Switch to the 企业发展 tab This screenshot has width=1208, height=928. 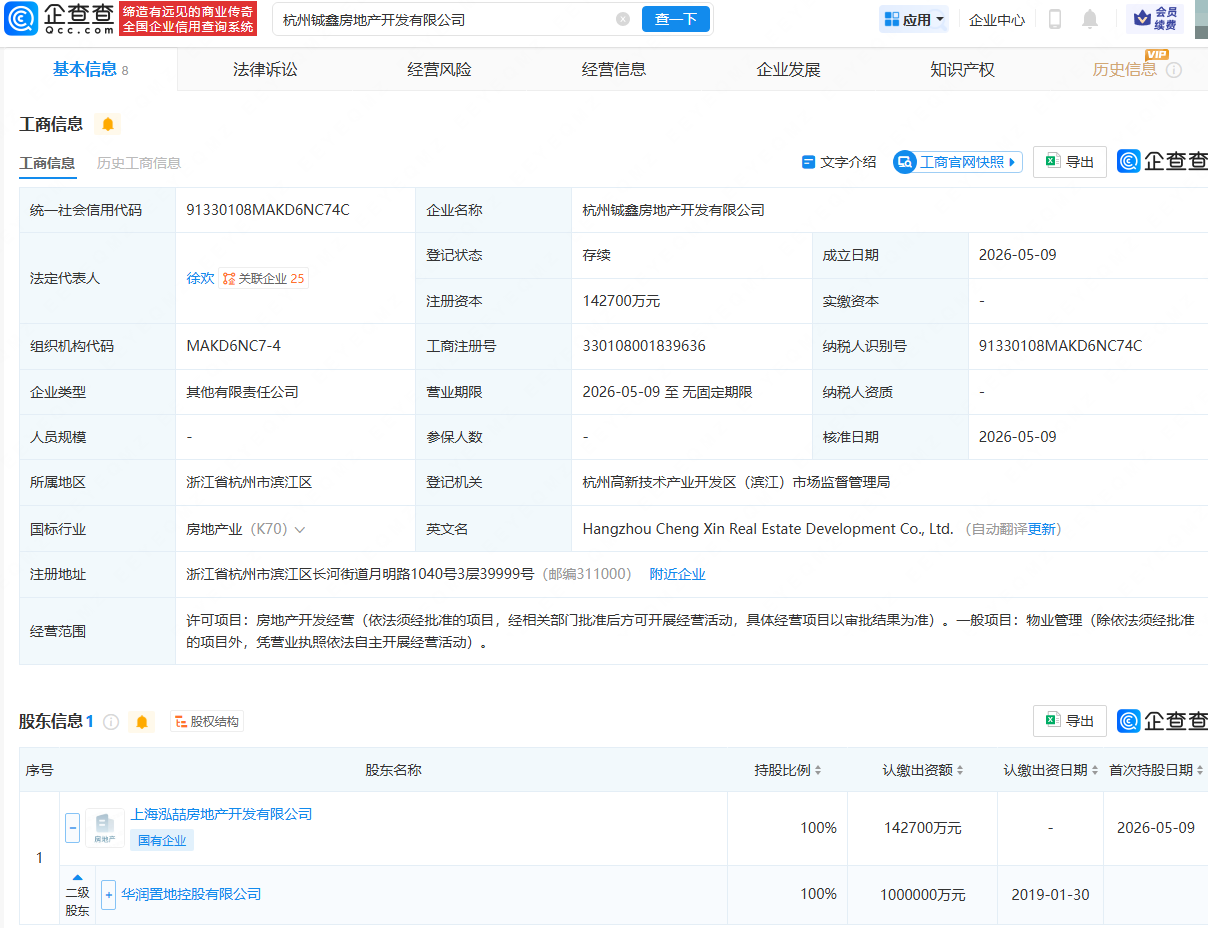point(788,70)
